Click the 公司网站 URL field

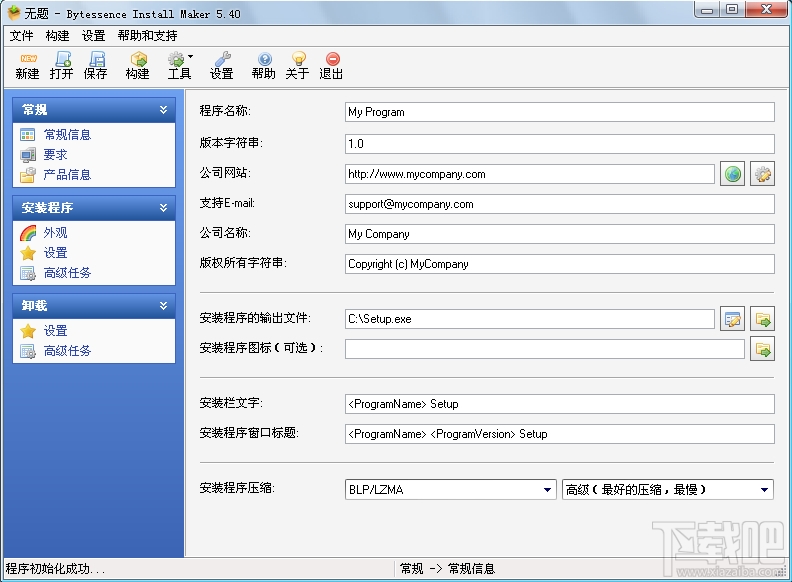pyautogui.click(x=530, y=174)
